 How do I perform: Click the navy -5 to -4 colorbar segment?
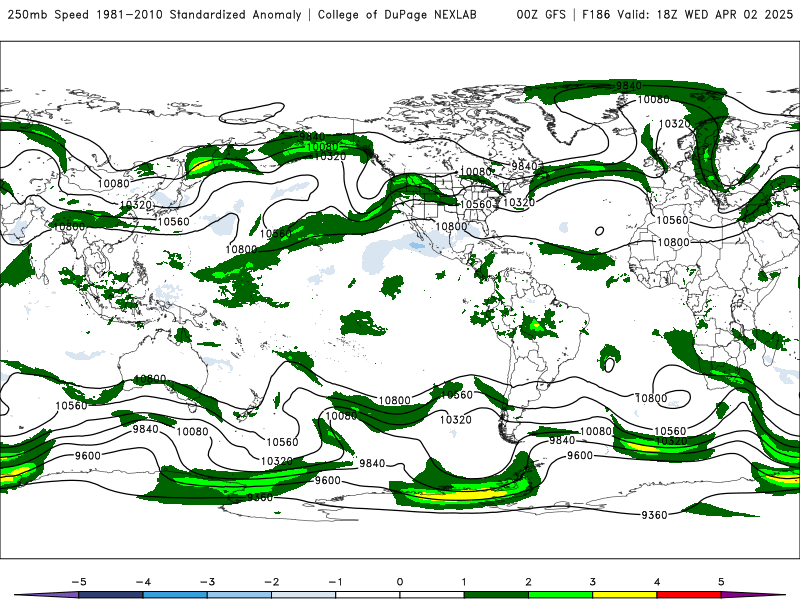pos(111,595)
